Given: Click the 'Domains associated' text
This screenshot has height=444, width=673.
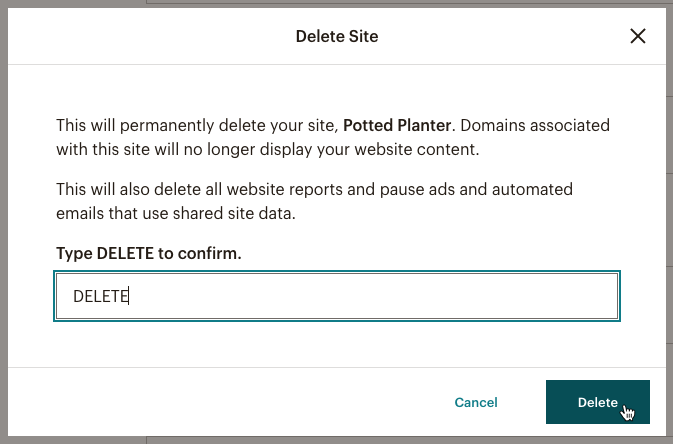Looking at the screenshot, I should (535, 125).
